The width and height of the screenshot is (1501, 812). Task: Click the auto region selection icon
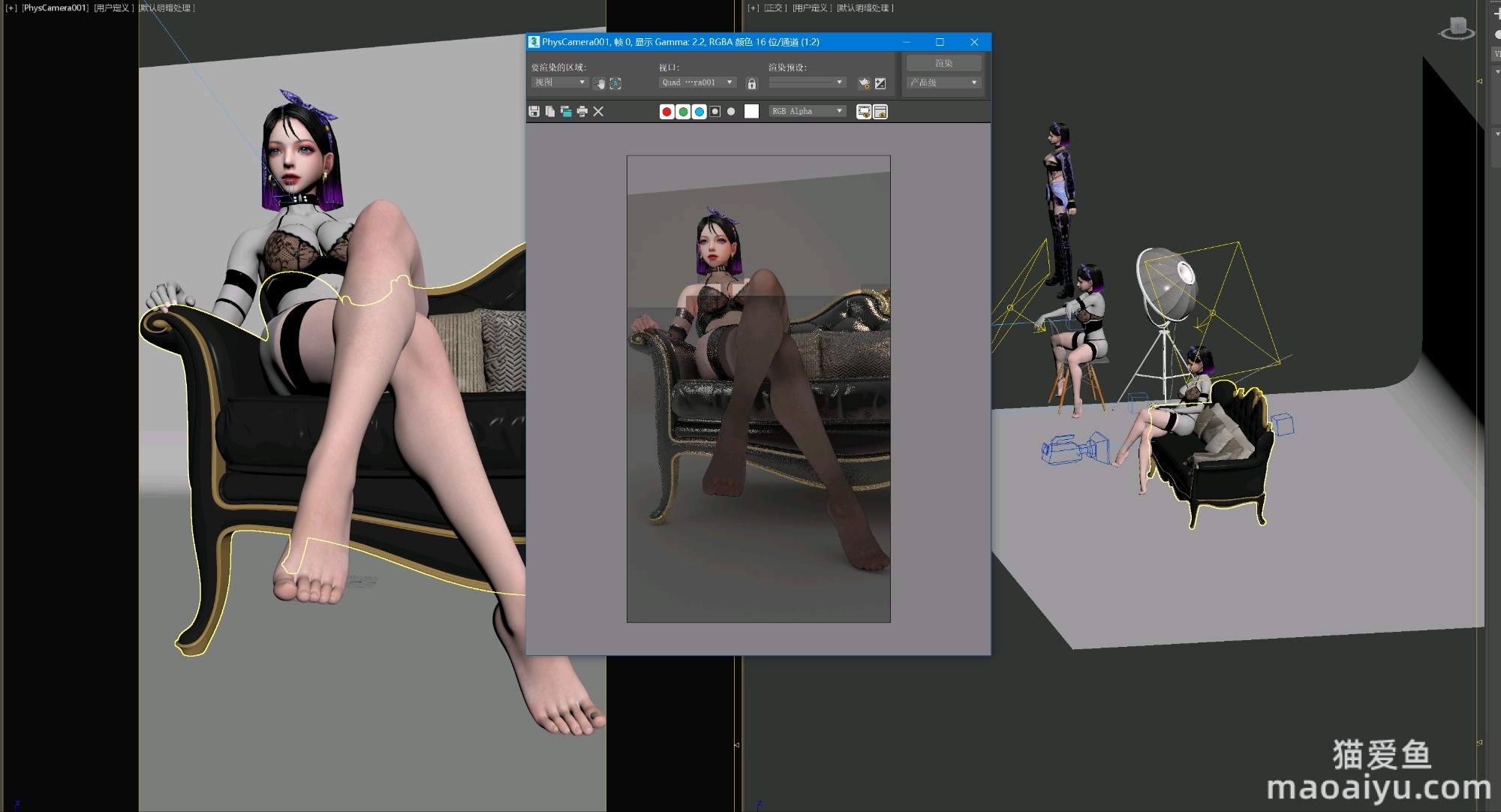click(615, 83)
